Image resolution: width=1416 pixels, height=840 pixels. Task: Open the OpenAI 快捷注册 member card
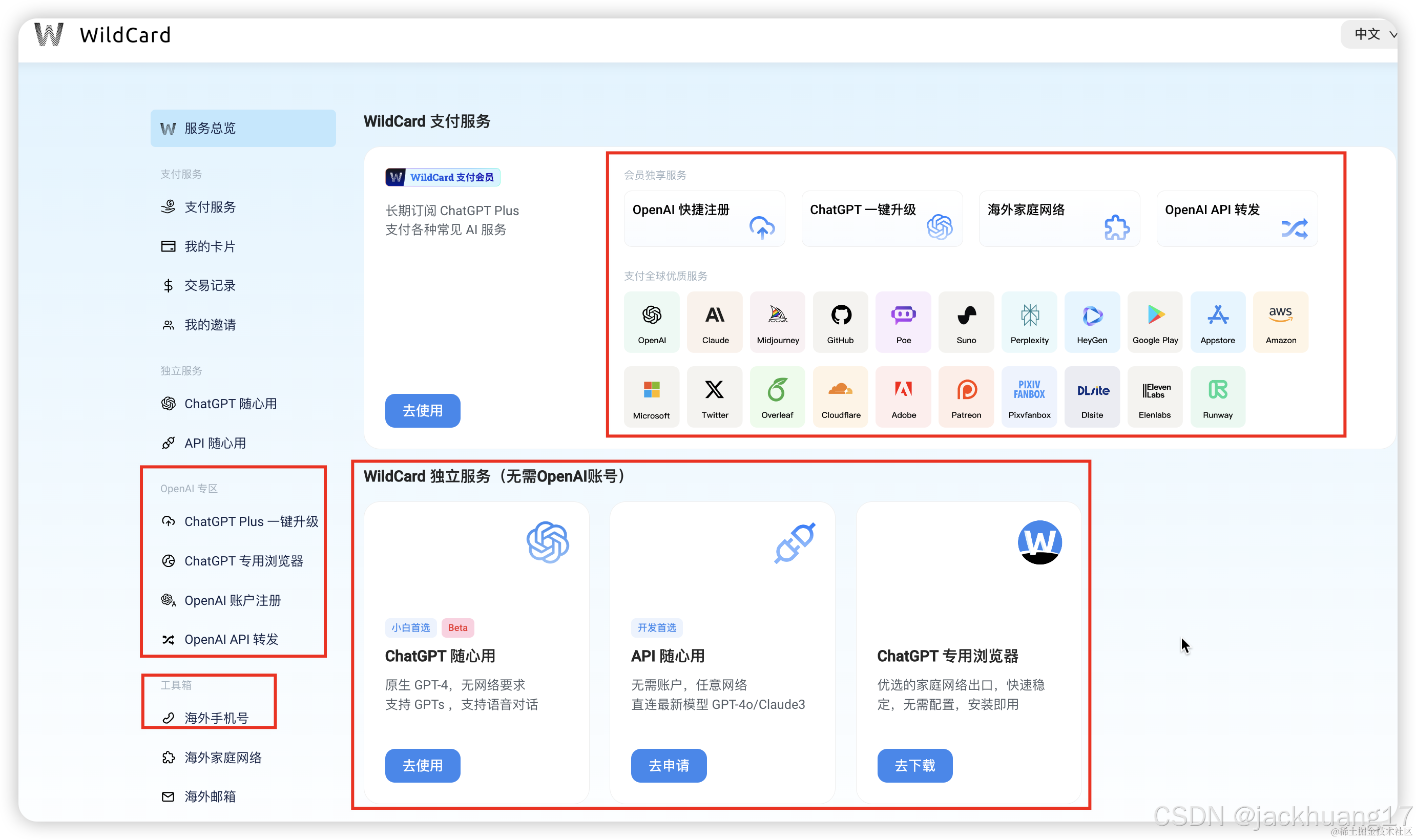[x=704, y=219]
